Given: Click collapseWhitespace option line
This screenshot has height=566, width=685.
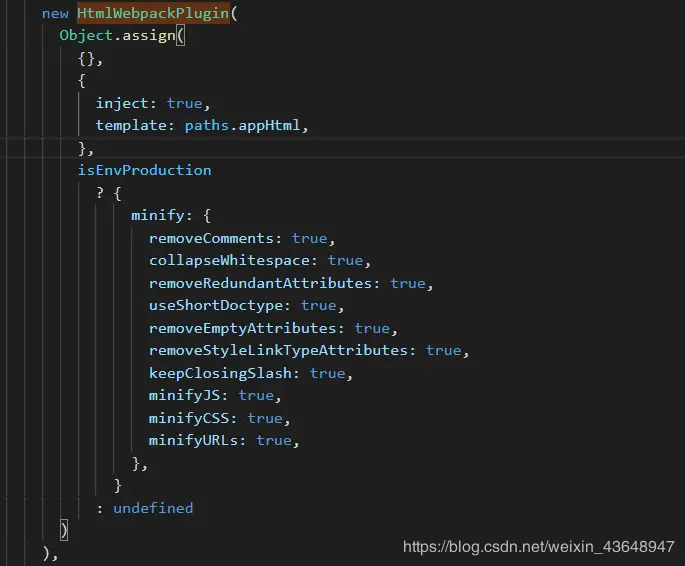Looking at the screenshot, I should click(259, 261).
